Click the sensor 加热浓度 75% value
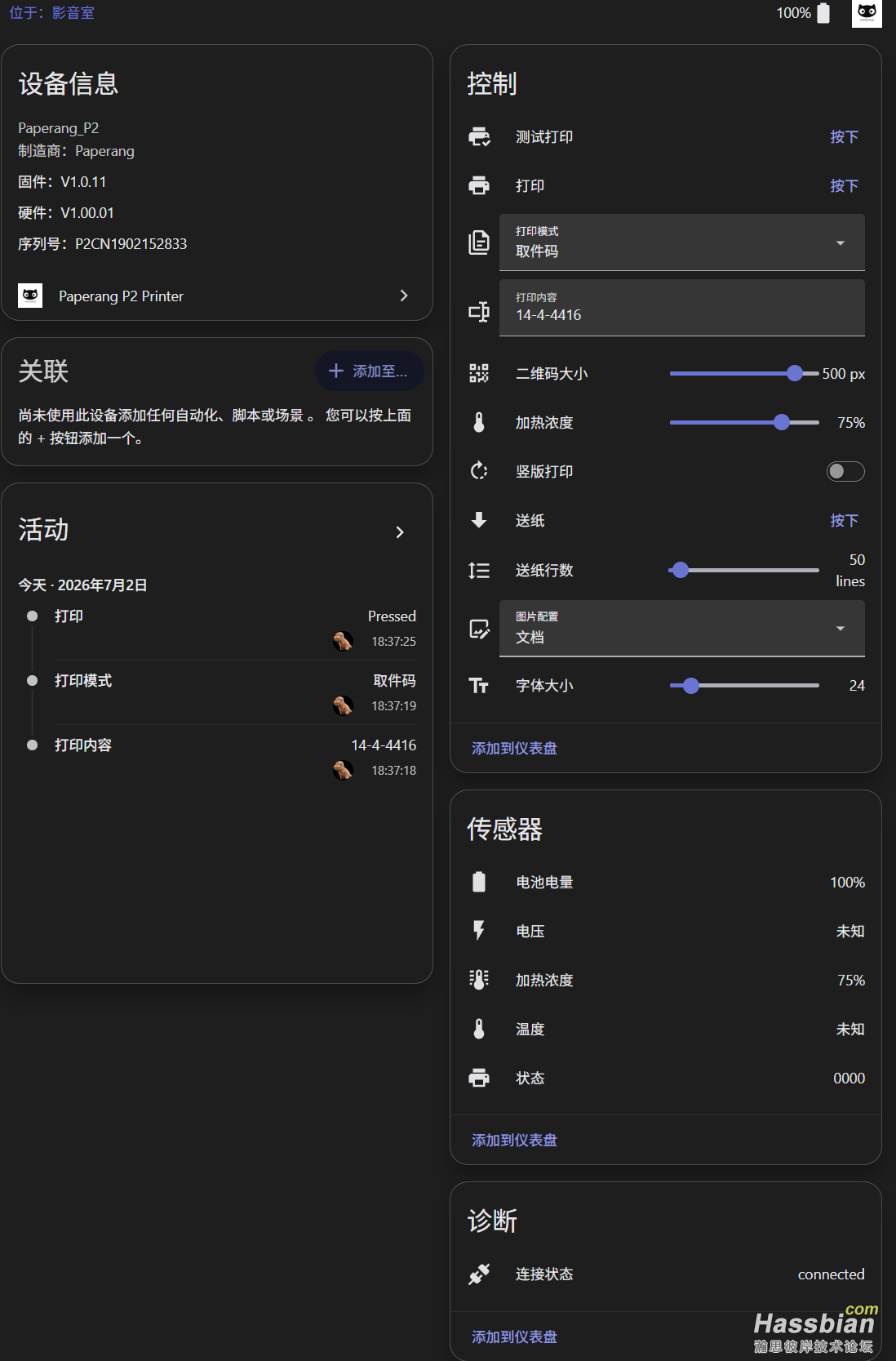896x1361 pixels. pos(851,980)
